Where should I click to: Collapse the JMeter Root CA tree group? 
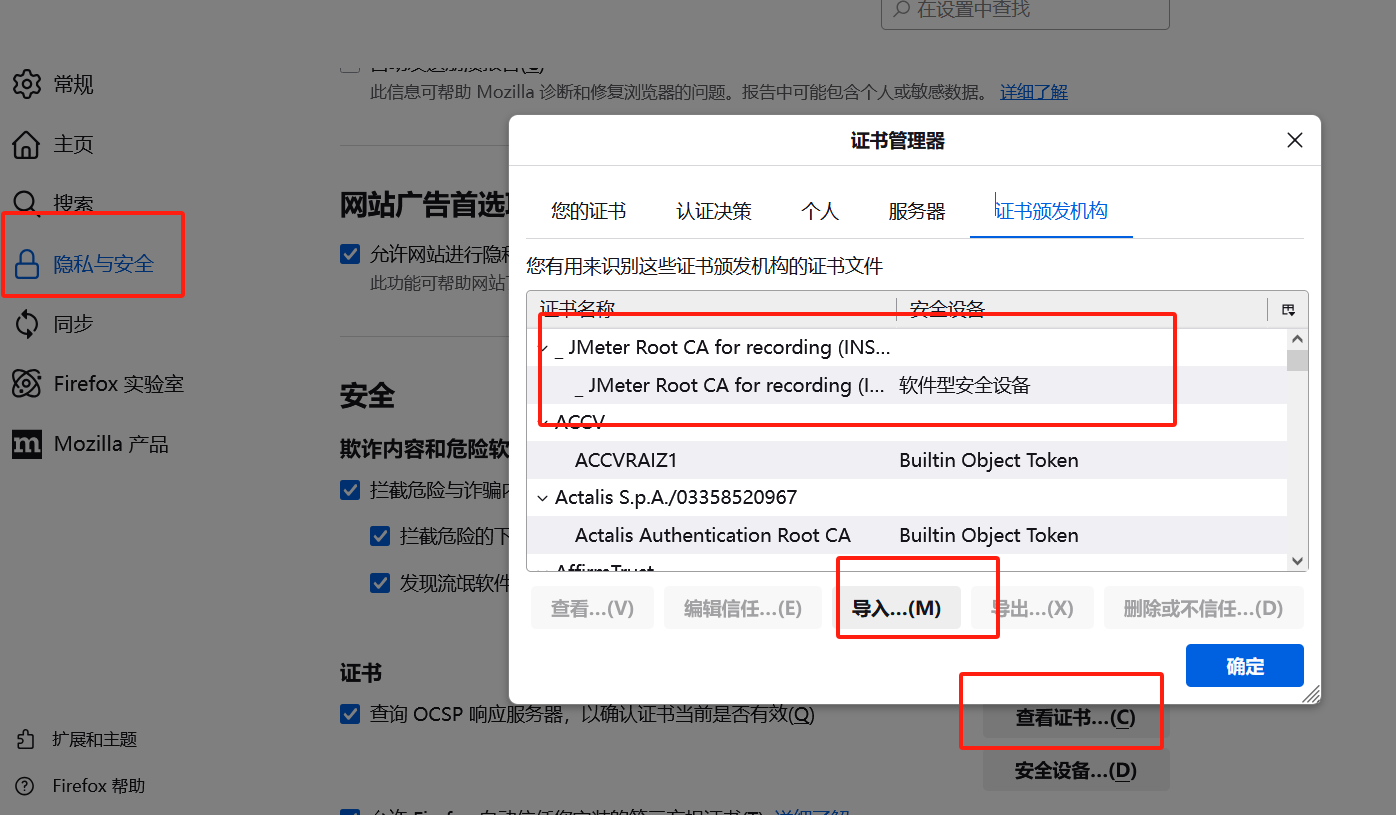pos(543,348)
